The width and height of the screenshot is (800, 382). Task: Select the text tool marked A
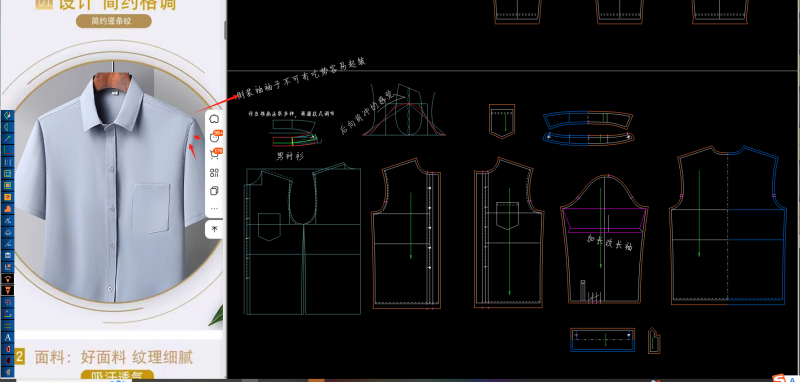[x=8, y=337]
